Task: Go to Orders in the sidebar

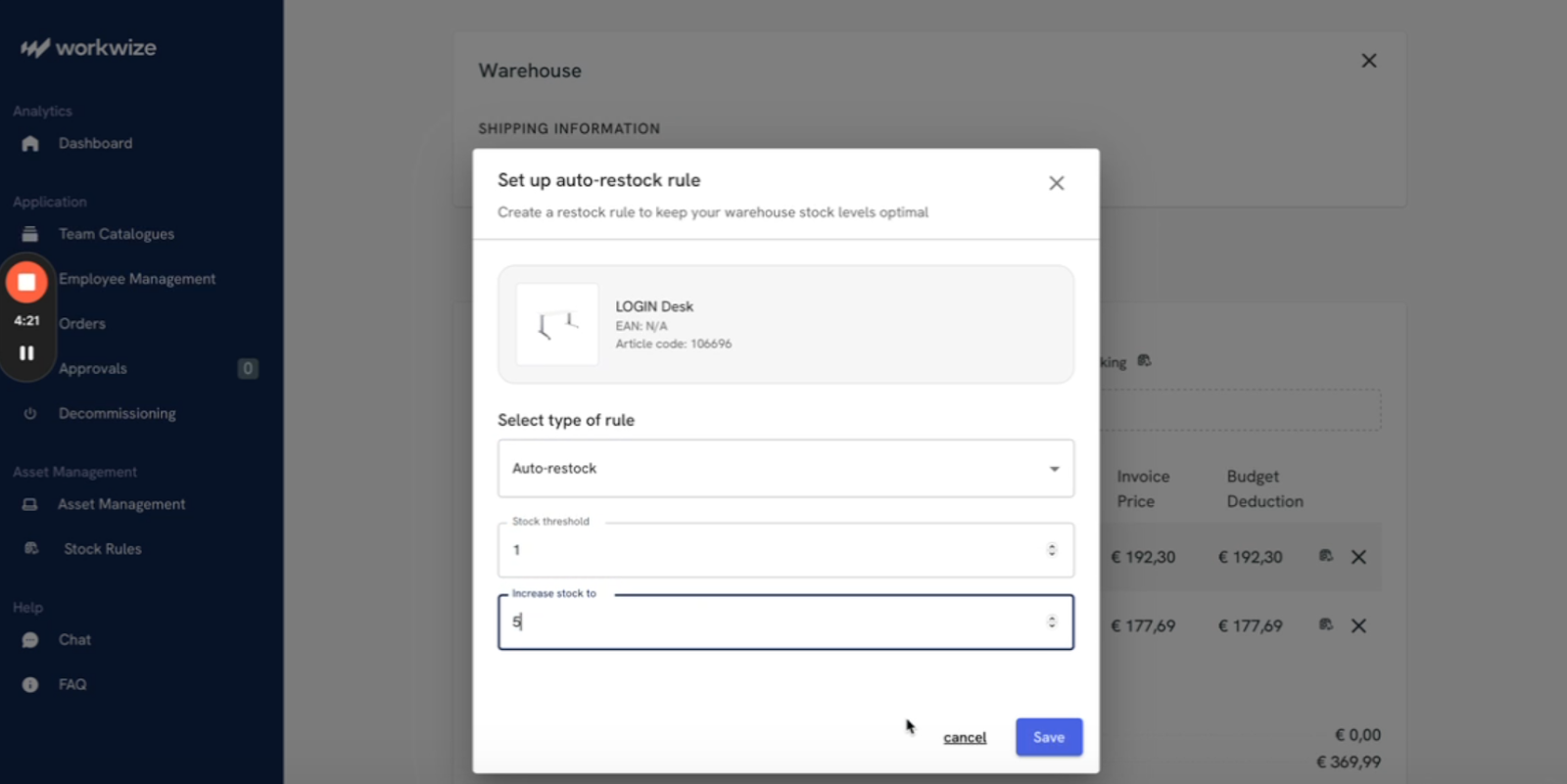Action: click(x=82, y=324)
